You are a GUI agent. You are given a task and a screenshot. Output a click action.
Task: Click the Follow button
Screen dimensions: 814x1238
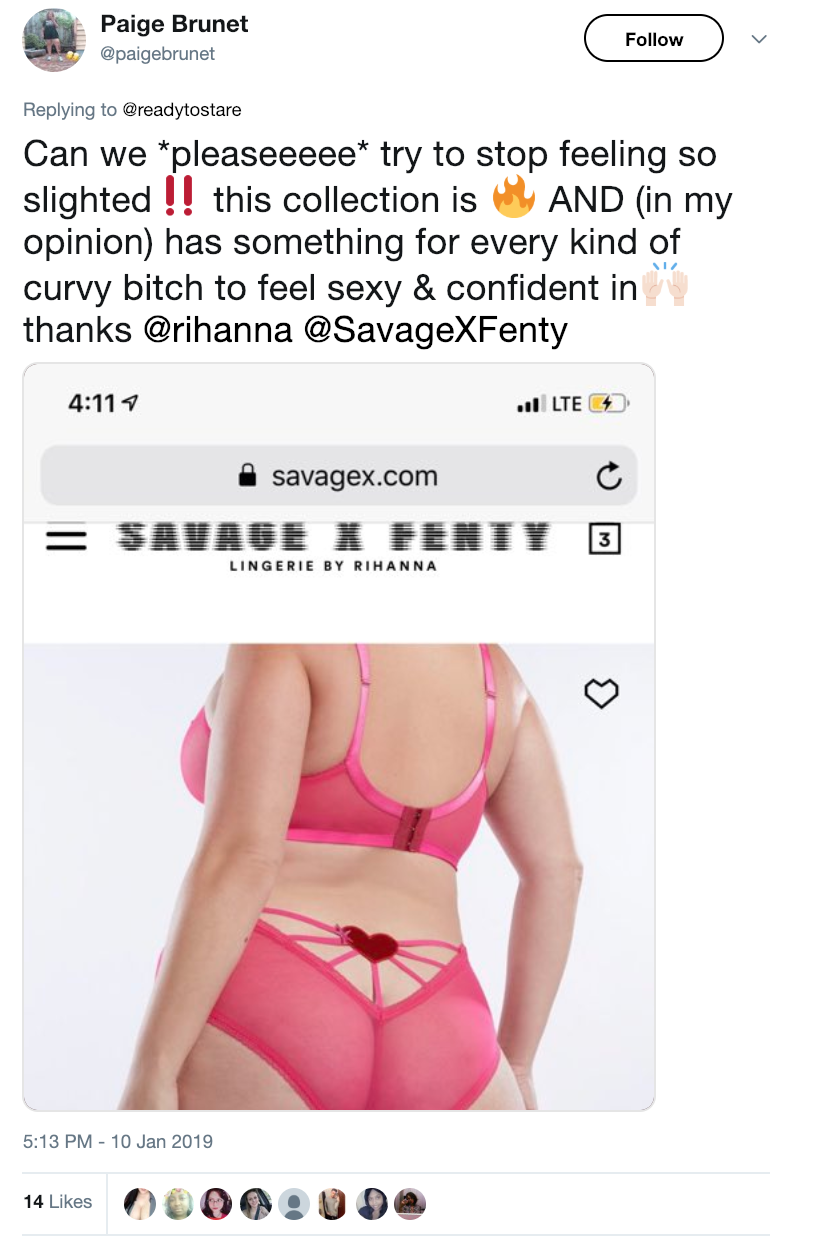click(x=653, y=39)
